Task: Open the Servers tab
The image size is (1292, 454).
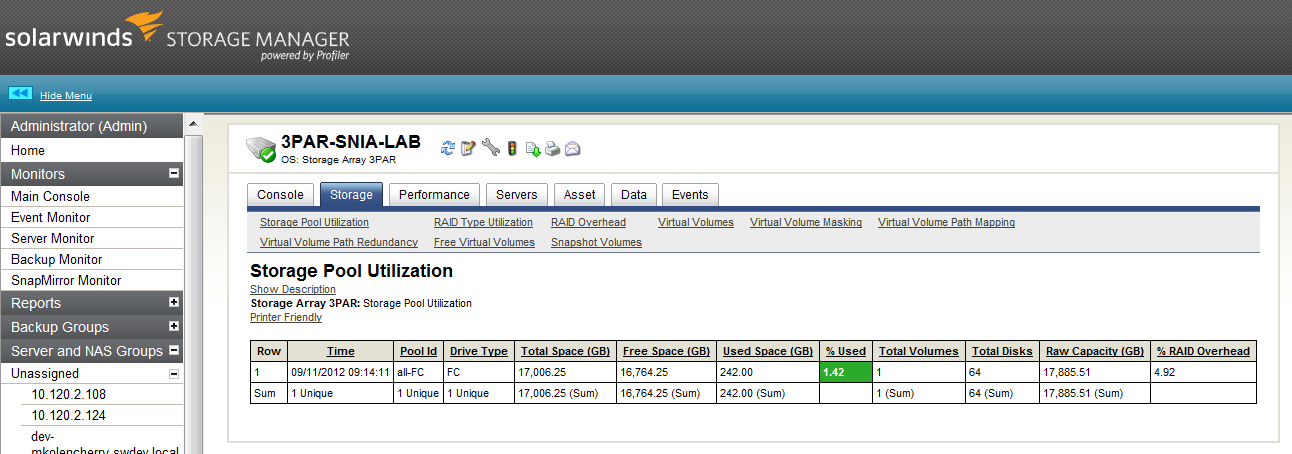Action: pos(516,195)
